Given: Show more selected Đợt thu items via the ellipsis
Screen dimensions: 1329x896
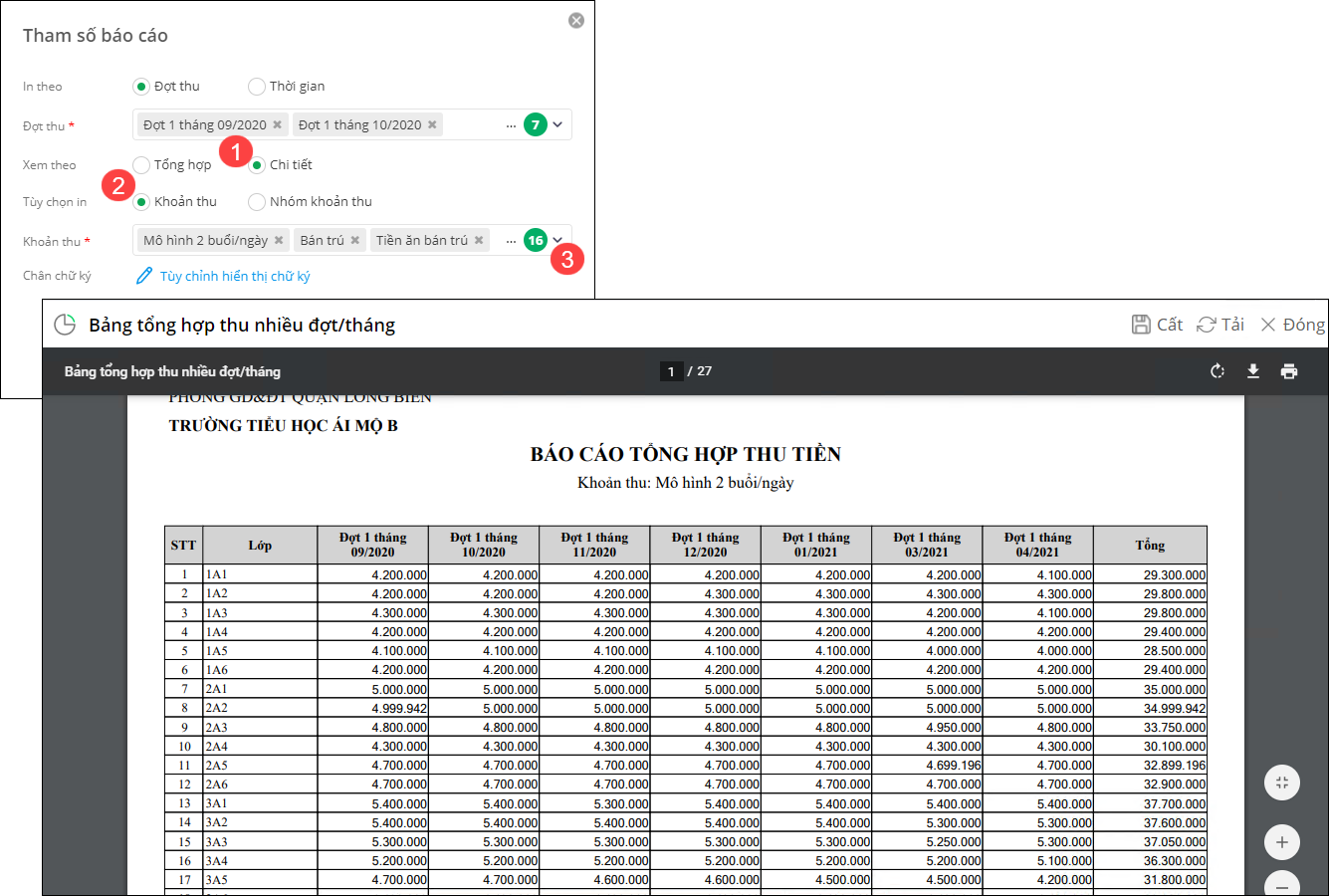Looking at the screenshot, I should point(511,125).
